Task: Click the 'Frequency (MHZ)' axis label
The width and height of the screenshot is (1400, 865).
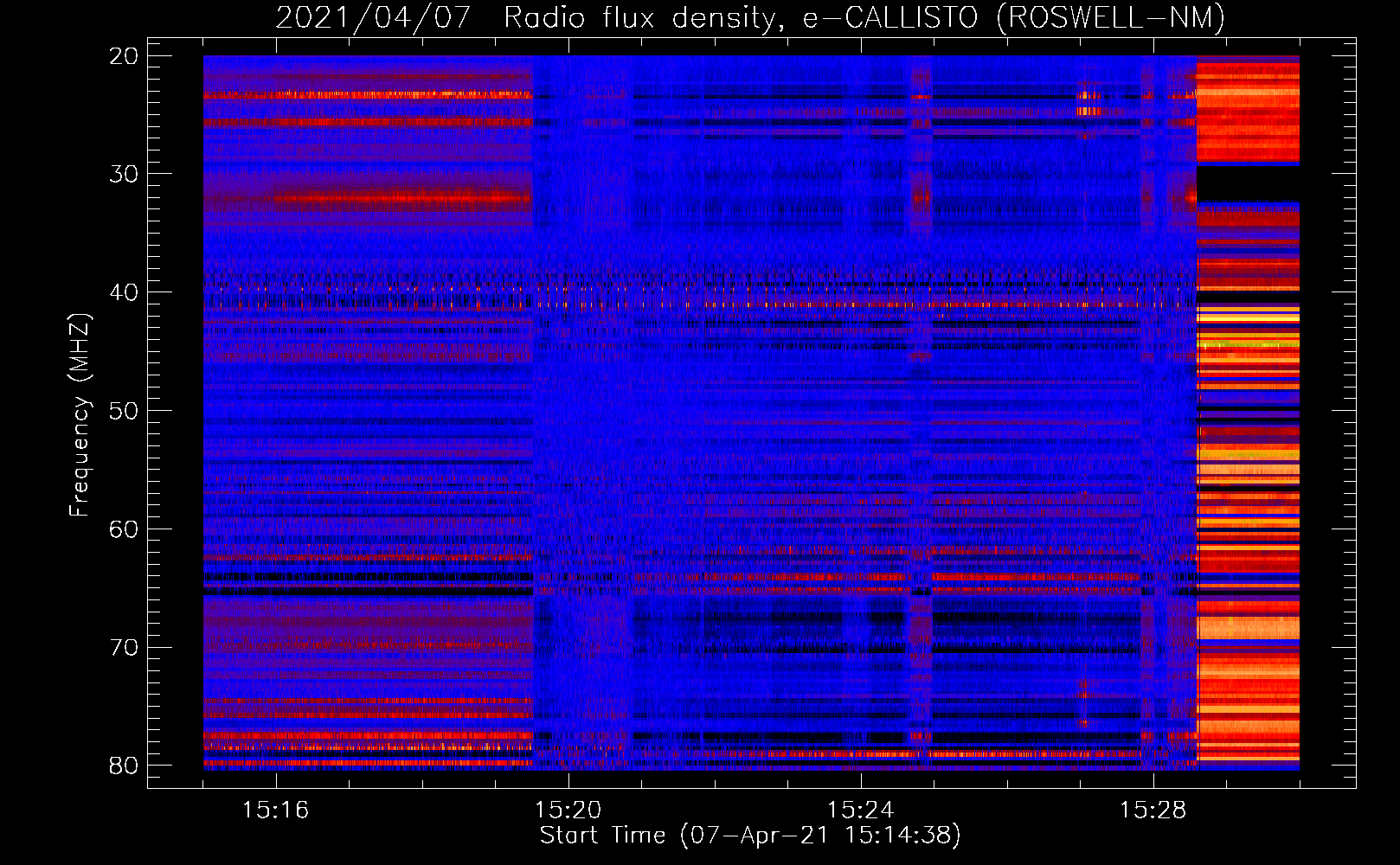Action: click(x=80, y=415)
